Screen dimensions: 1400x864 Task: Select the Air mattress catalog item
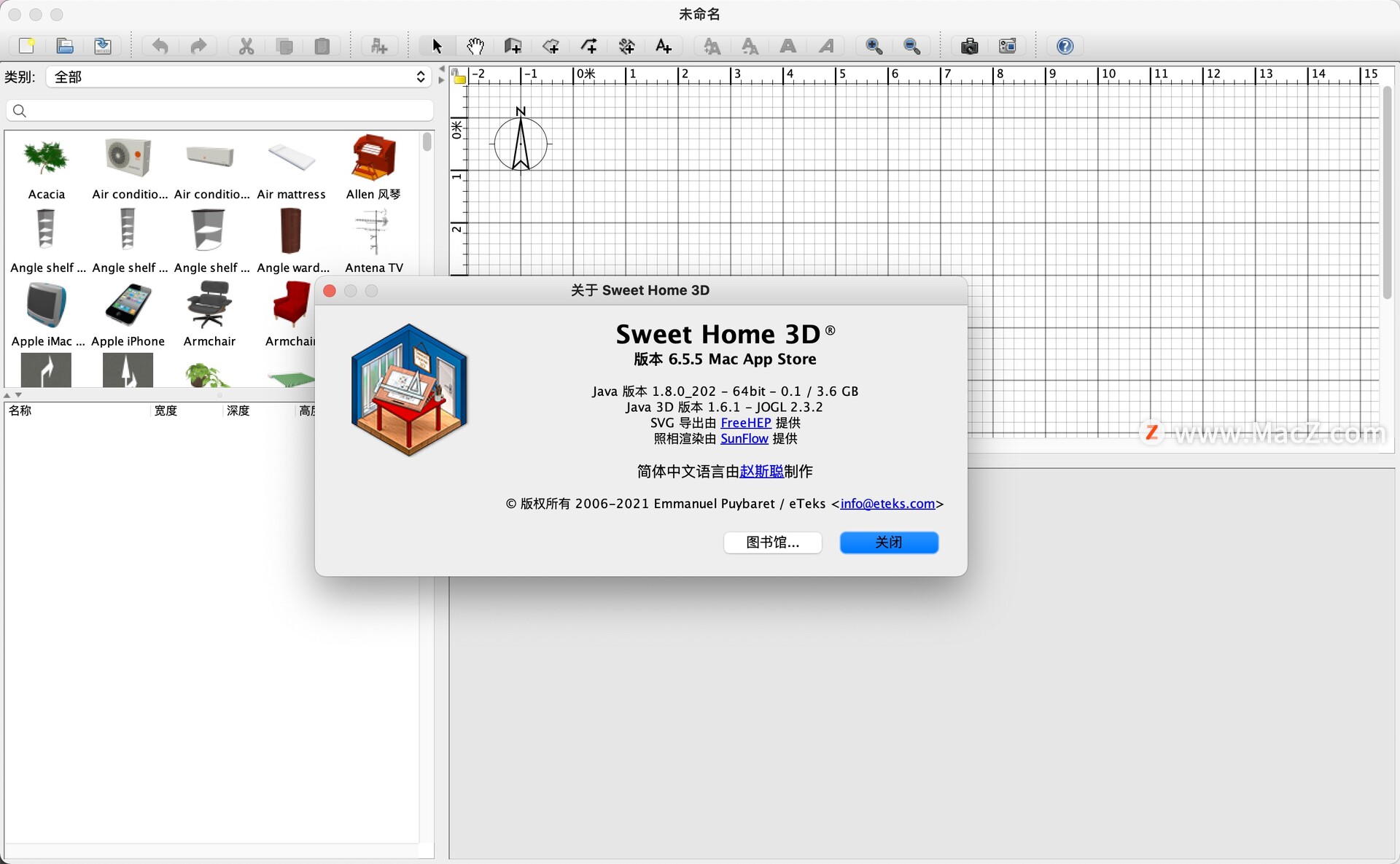(x=291, y=166)
